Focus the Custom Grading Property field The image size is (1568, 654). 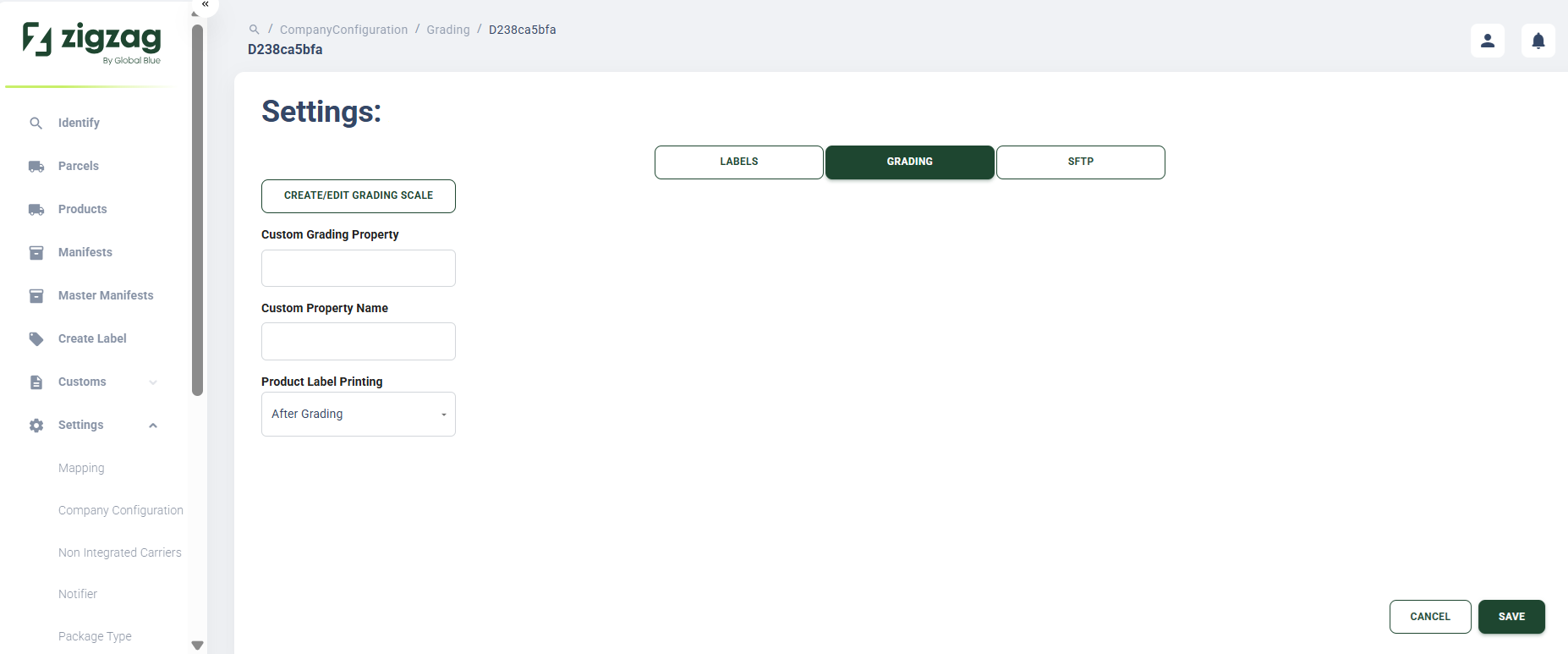[x=359, y=268]
